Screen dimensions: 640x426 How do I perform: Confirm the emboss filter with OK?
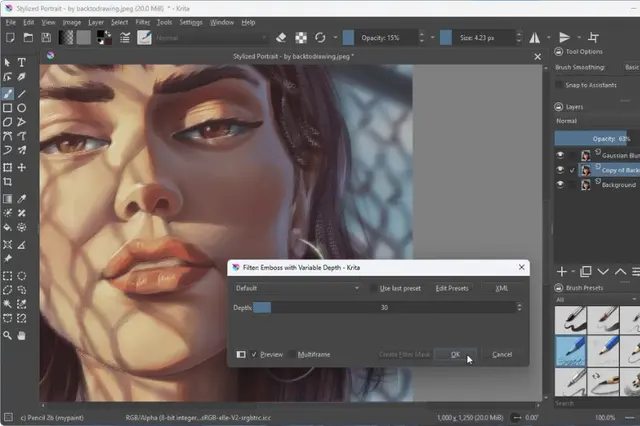pos(455,354)
